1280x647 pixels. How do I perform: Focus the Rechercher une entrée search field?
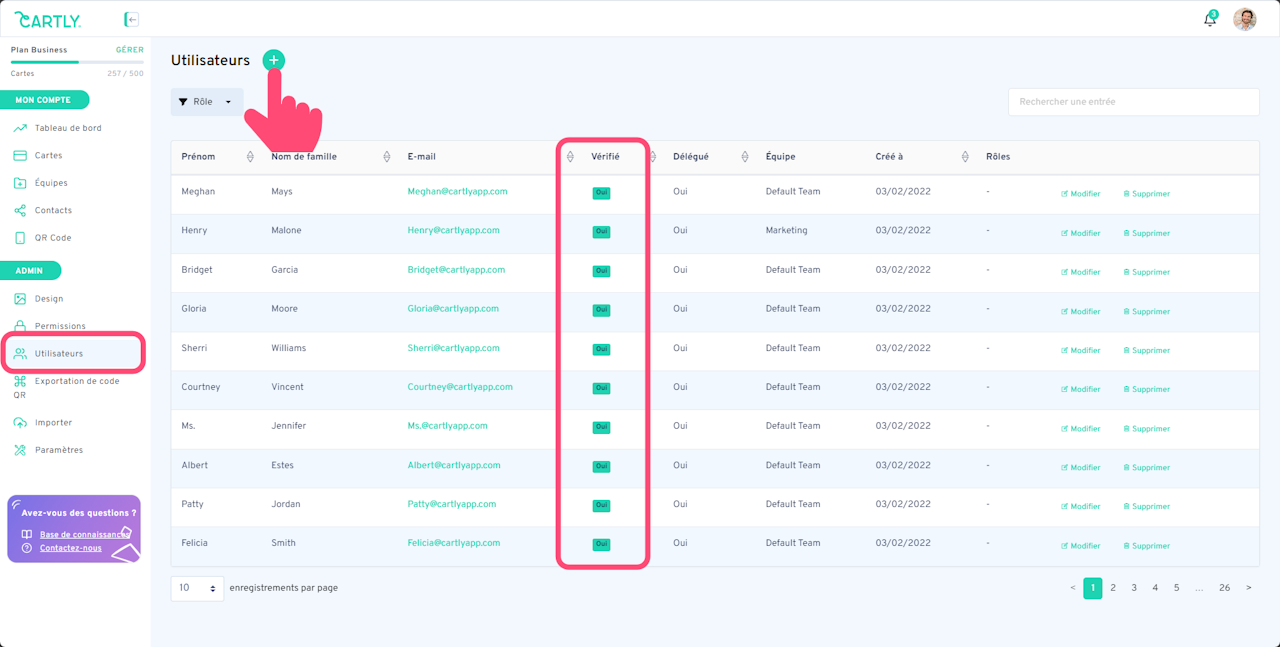(x=1133, y=102)
